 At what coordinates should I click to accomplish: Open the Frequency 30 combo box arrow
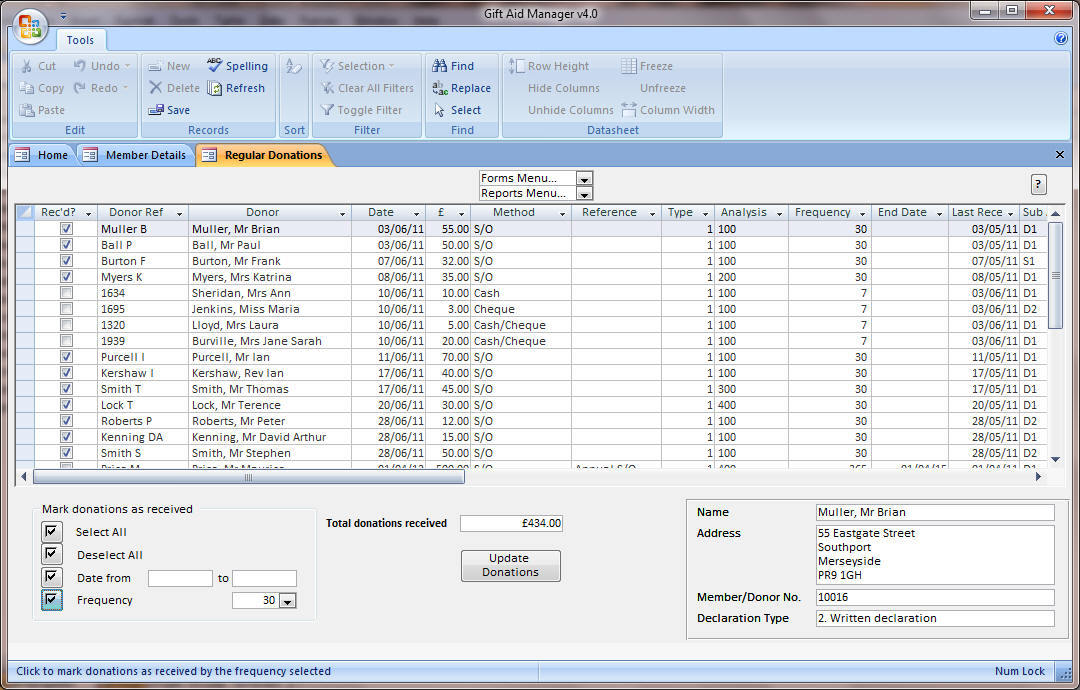288,600
